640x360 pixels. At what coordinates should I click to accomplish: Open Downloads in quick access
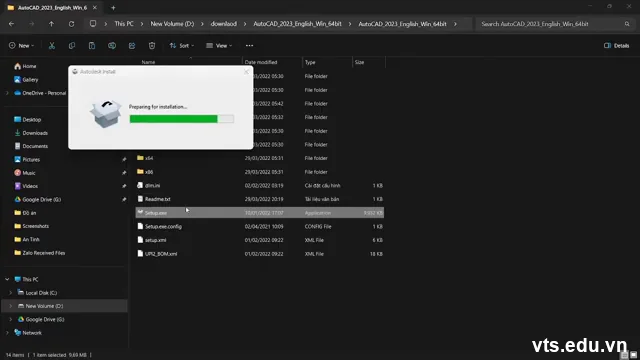click(31, 133)
